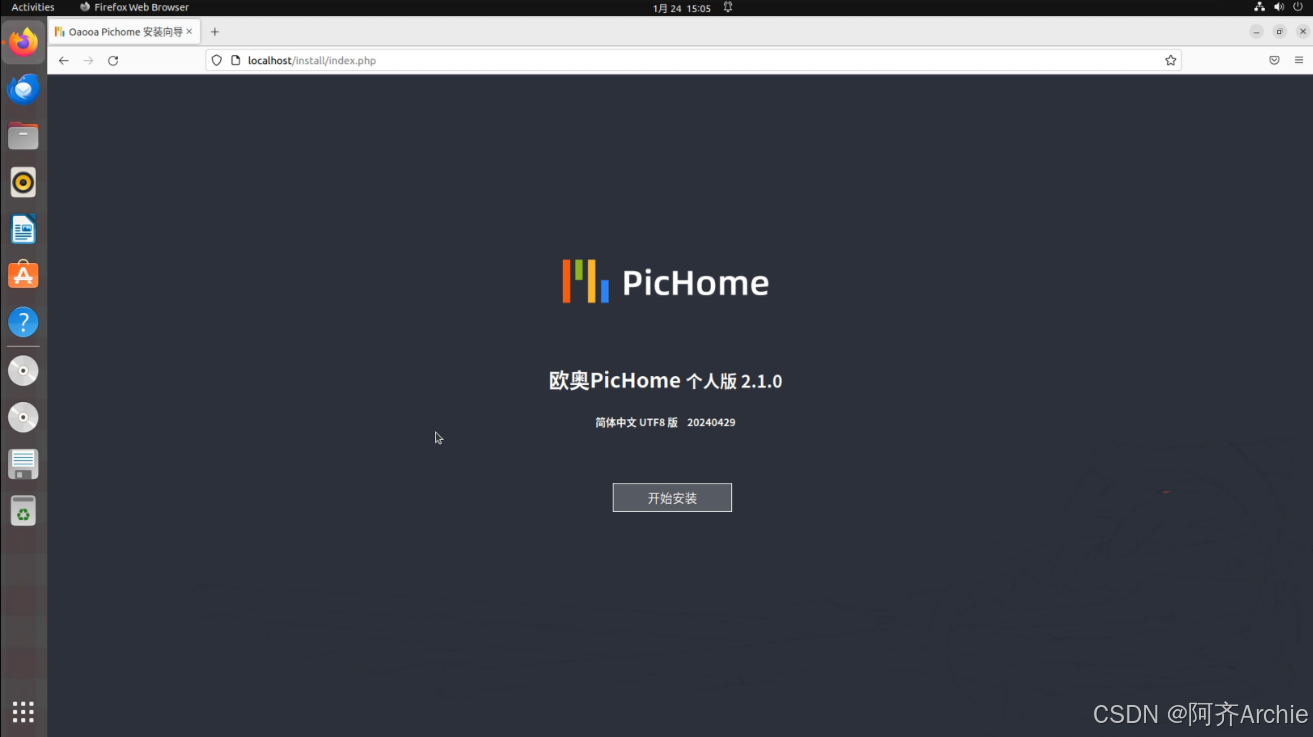Click the localhost address bar
This screenshot has height=737, width=1313.
[693, 60]
